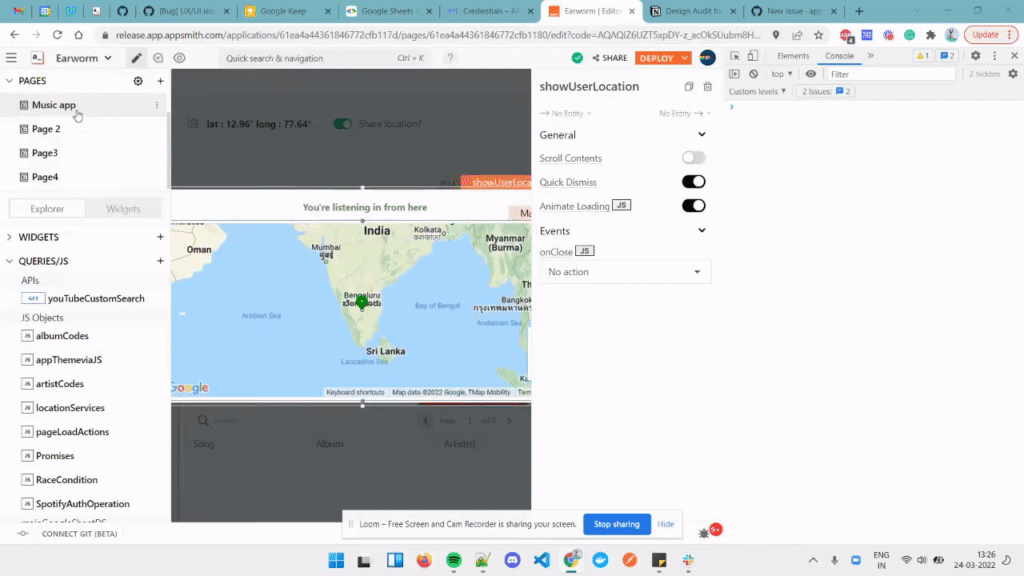Open the Custom levels dropdown

(x=758, y=91)
